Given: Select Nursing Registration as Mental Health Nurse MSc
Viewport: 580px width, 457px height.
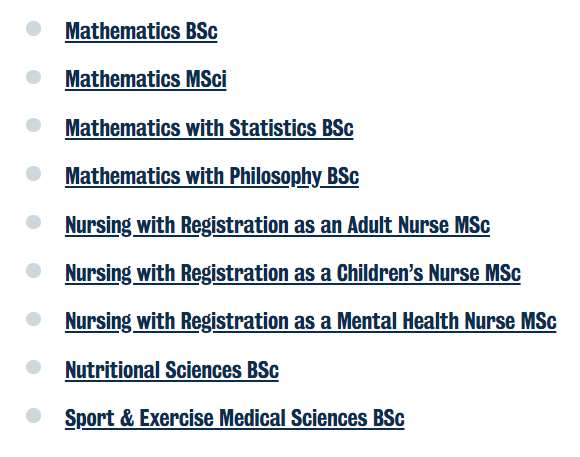Looking at the screenshot, I should click(x=310, y=321).
